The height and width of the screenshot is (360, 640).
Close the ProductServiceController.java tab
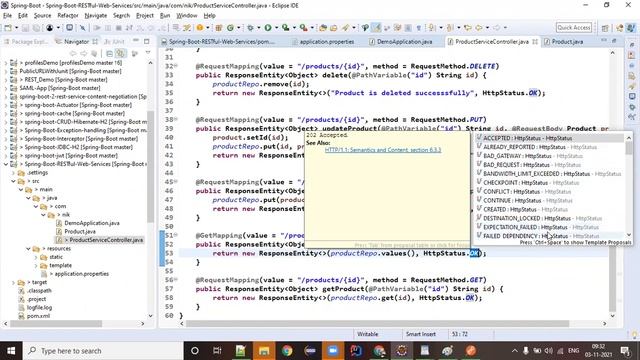click(535, 42)
